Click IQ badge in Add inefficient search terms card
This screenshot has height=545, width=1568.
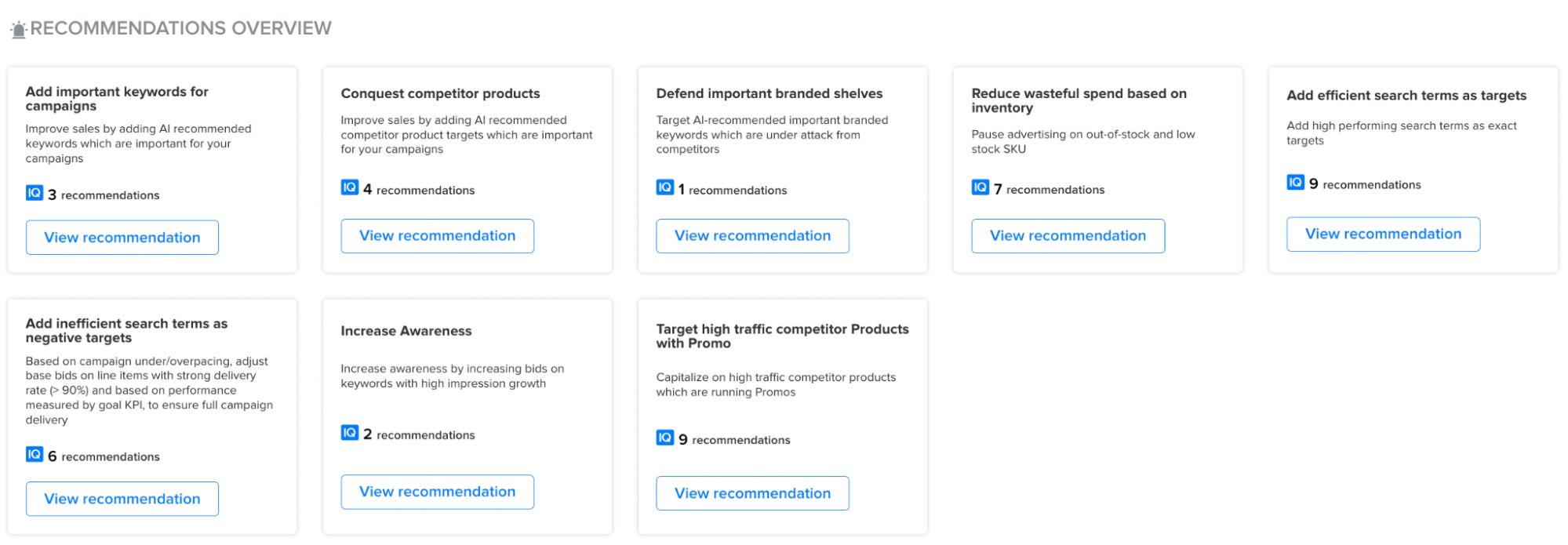(35, 454)
